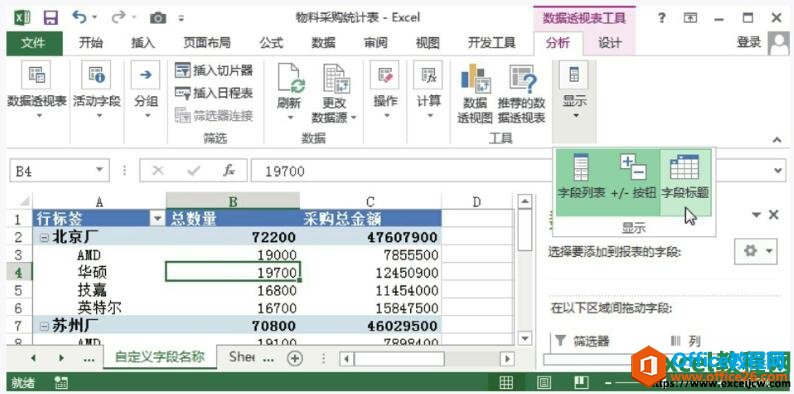Switch to Normal view in status bar
Image resolution: width=794 pixels, height=394 pixels.
[x=506, y=382]
